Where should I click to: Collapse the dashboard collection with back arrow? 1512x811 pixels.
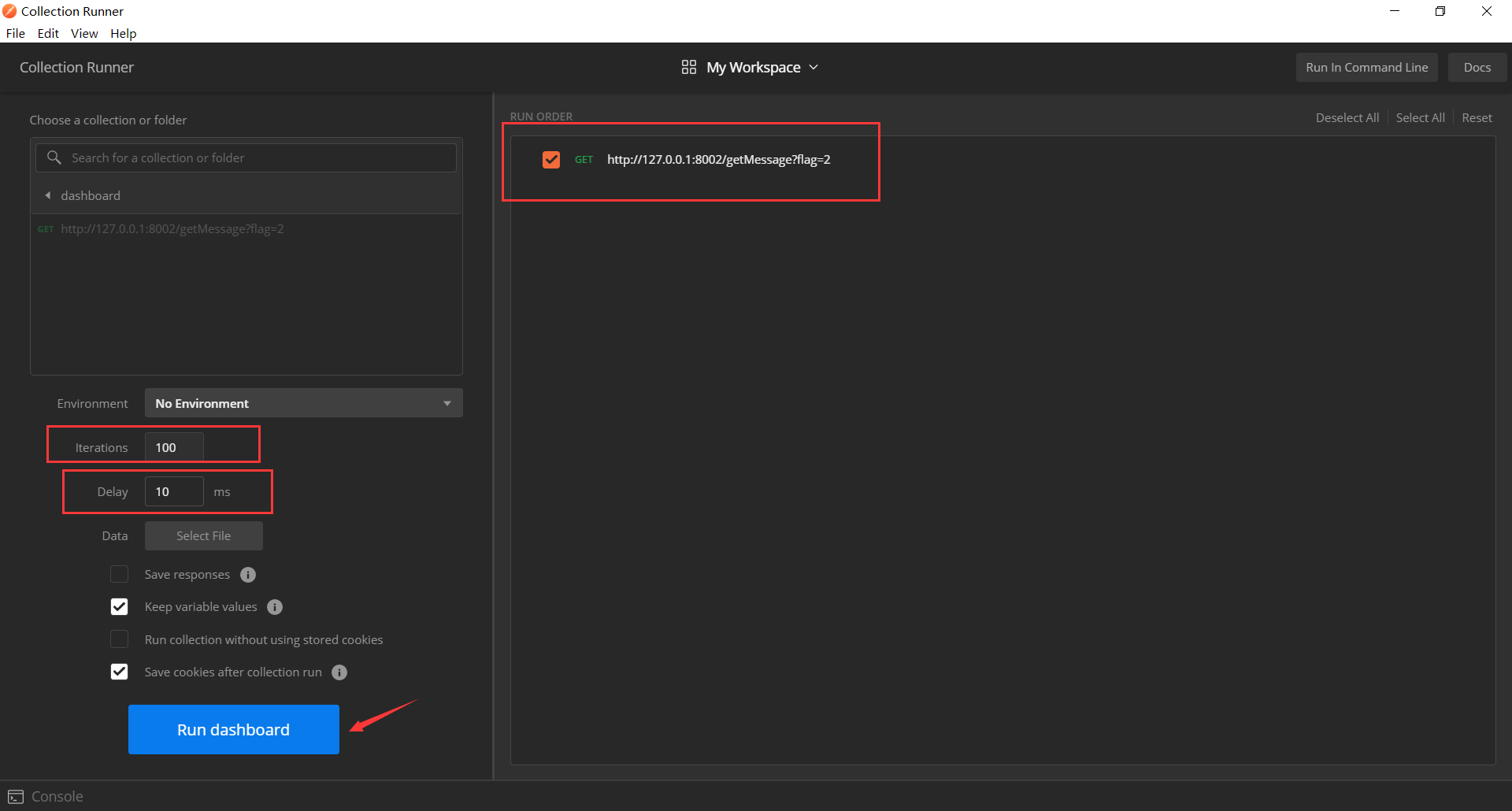point(47,195)
